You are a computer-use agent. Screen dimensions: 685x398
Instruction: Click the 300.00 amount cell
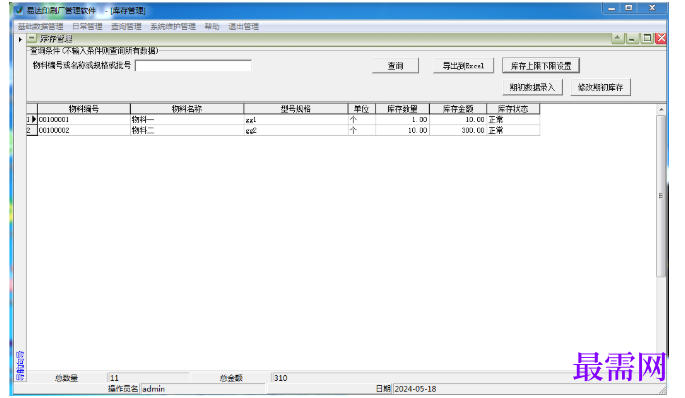pyautogui.click(x=458, y=130)
